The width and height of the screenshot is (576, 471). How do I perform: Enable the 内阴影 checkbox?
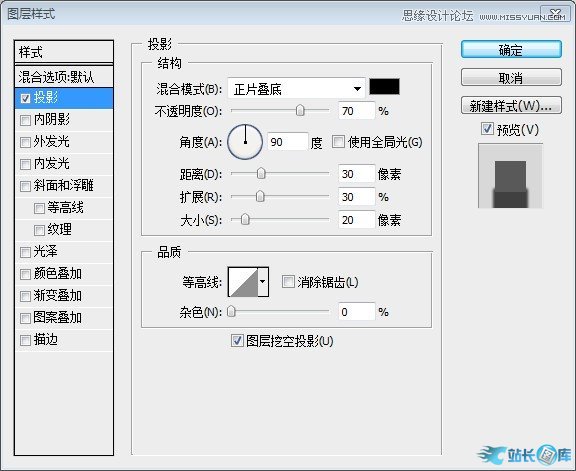coord(25,120)
